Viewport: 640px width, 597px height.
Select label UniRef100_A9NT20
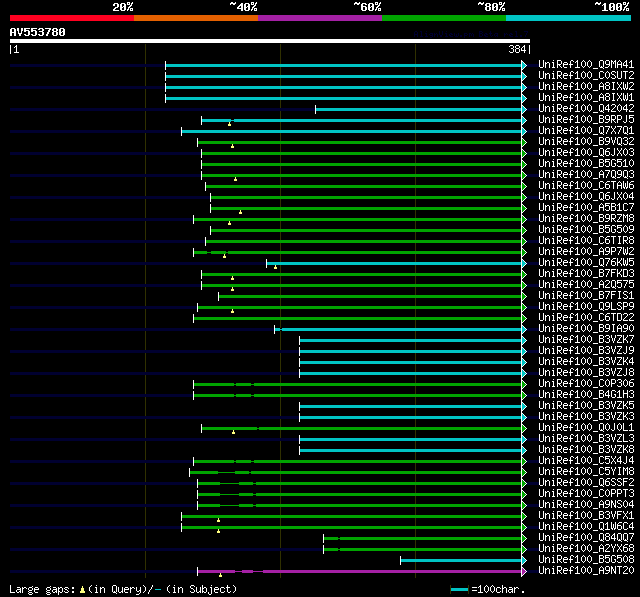586,571
